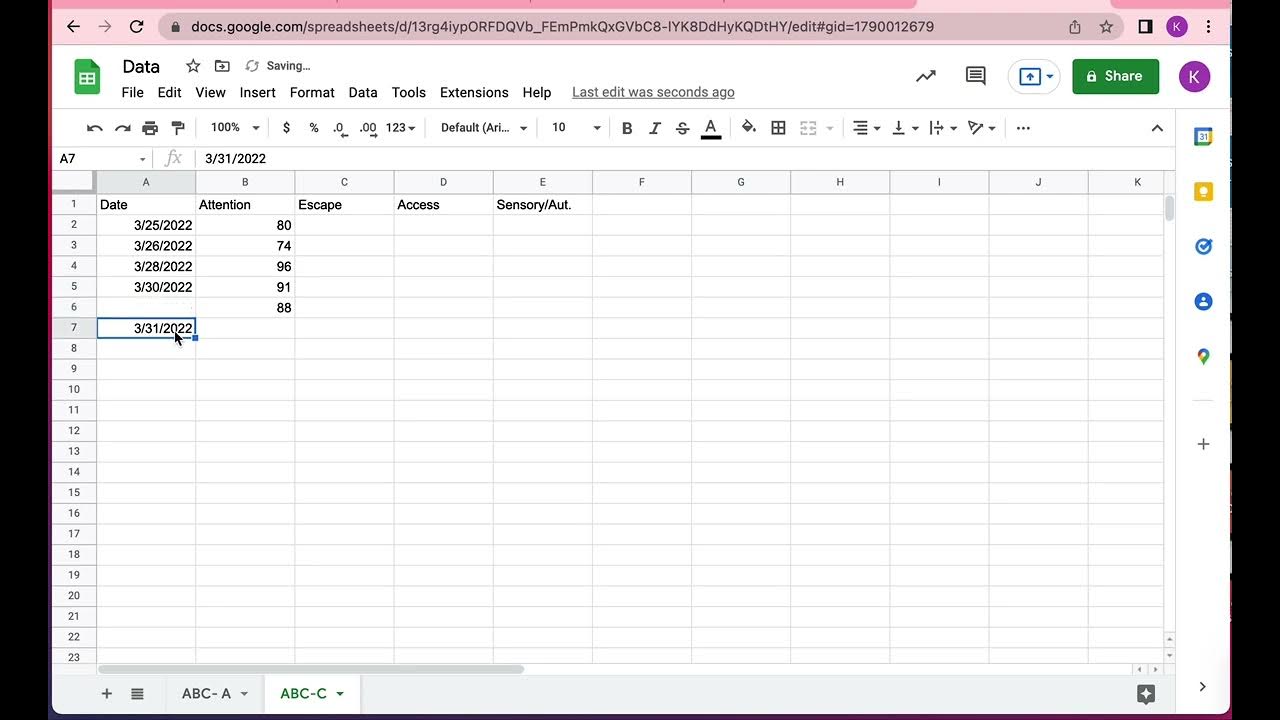Open the all sheets list

[137, 693]
